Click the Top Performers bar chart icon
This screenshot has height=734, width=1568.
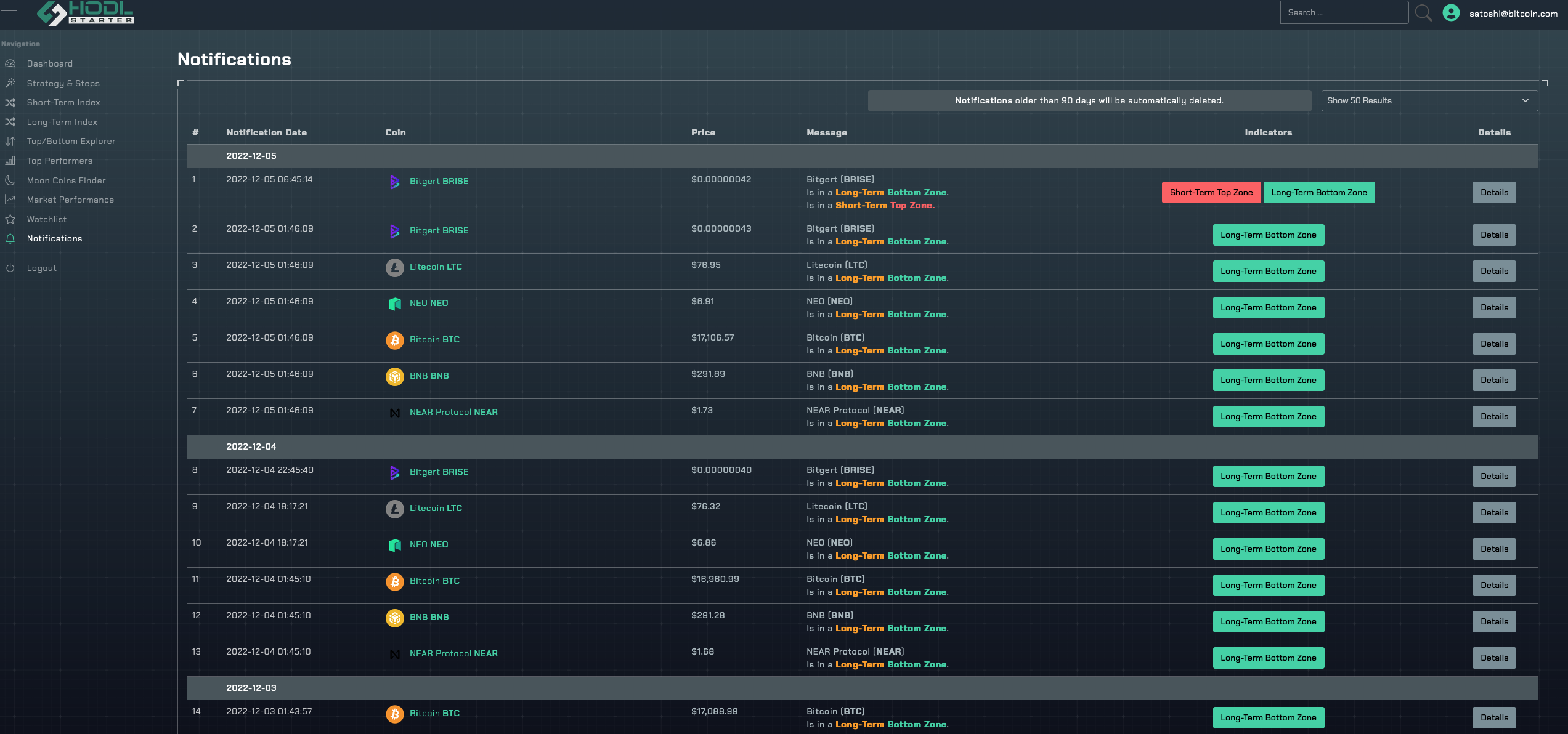coord(10,161)
